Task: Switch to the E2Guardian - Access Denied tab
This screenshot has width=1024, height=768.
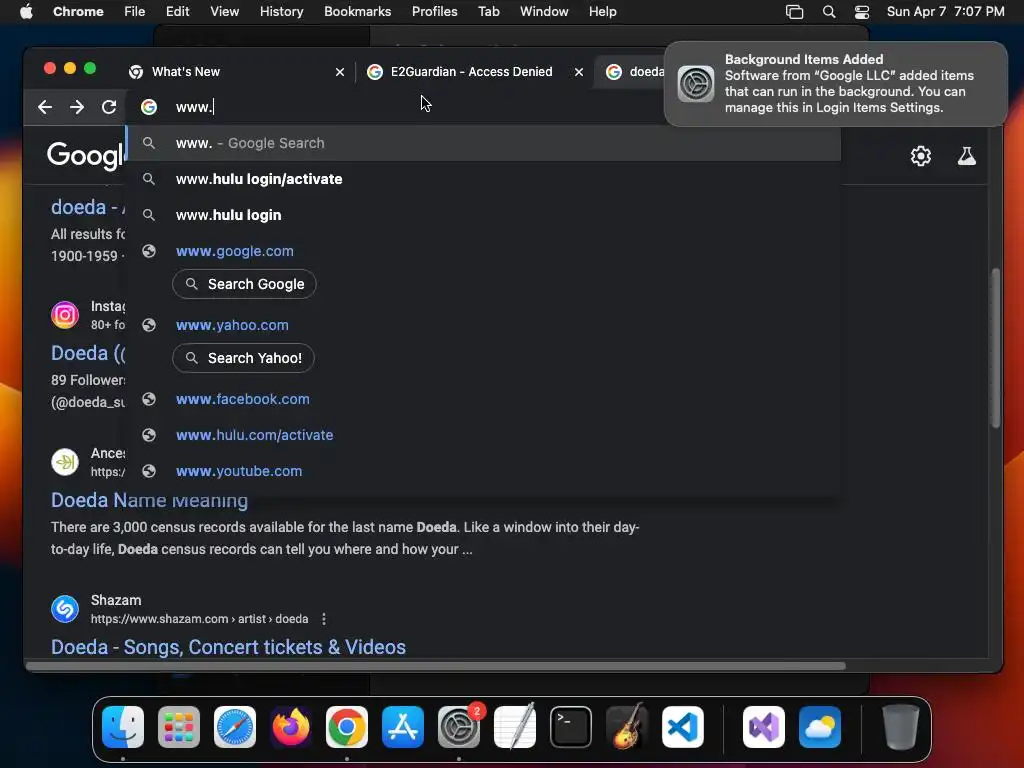Action: click(474, 72)
